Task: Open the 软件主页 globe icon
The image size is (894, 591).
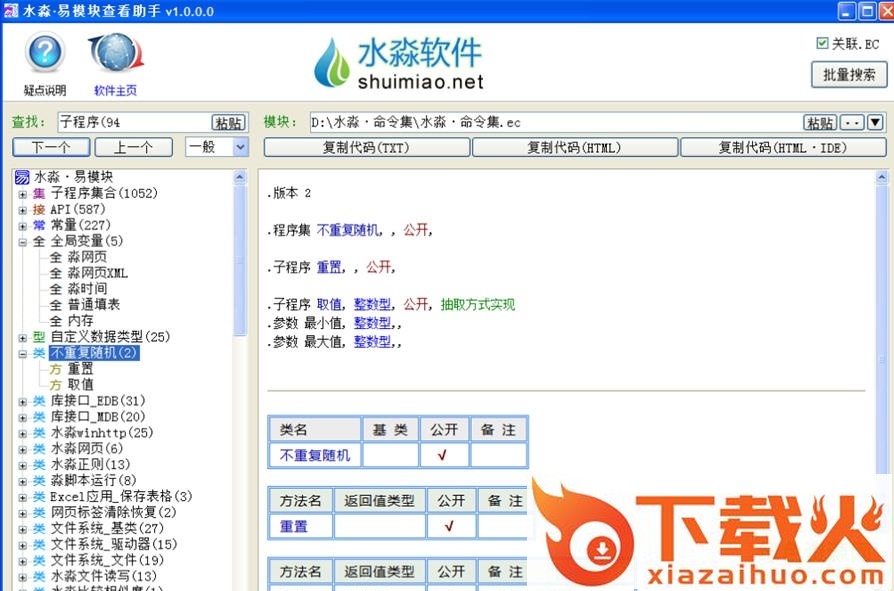Action: [x=116, y=53]
